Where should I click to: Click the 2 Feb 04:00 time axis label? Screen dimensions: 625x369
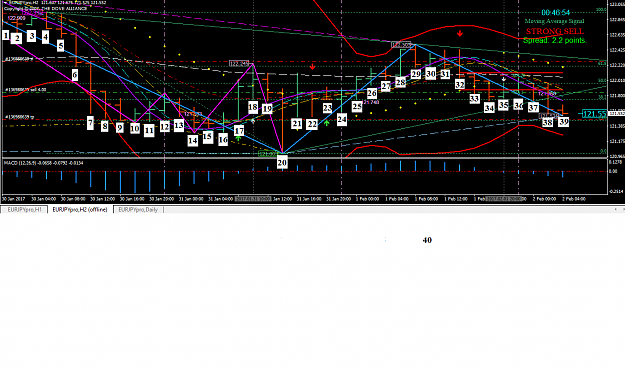pyautogui.click(x=574, y=198)
